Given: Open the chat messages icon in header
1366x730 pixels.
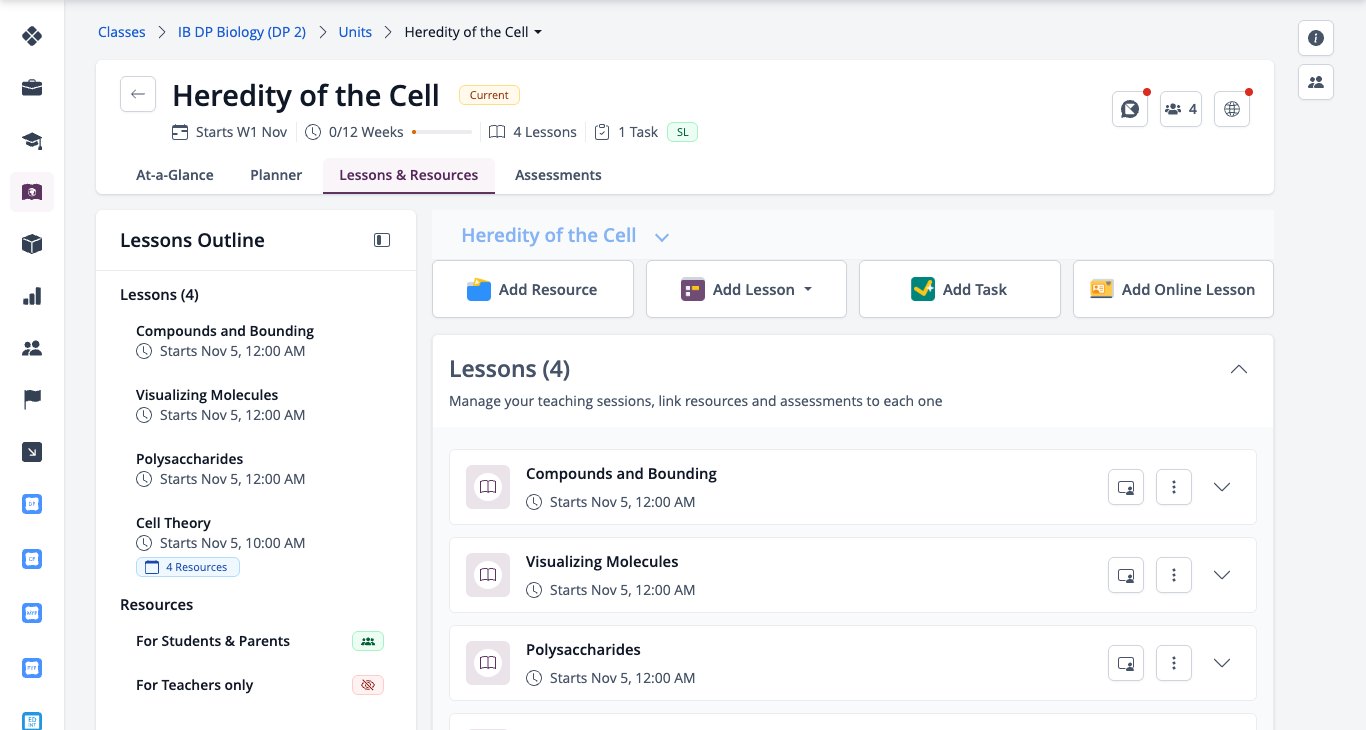Looking at the screenshot, I should pos(1130,109).
